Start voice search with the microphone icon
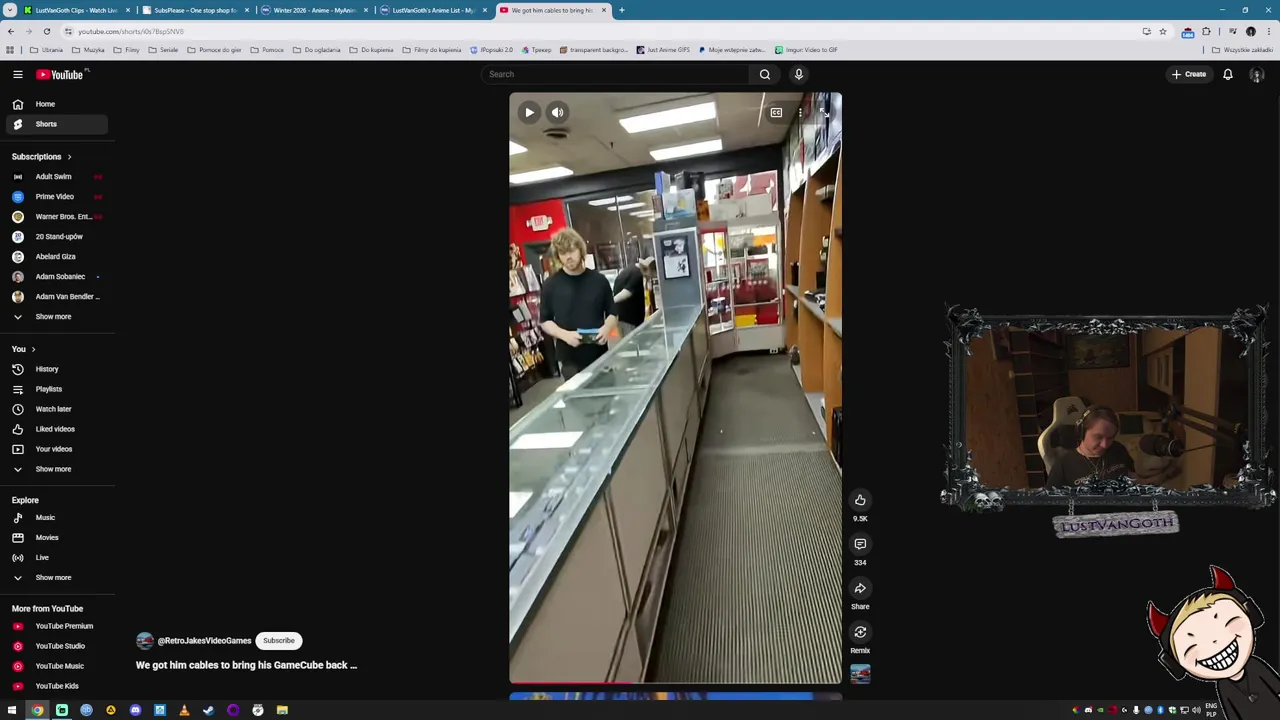Image resolution: width=1280 pixels, height=720 pixels. tap(798, 74)
